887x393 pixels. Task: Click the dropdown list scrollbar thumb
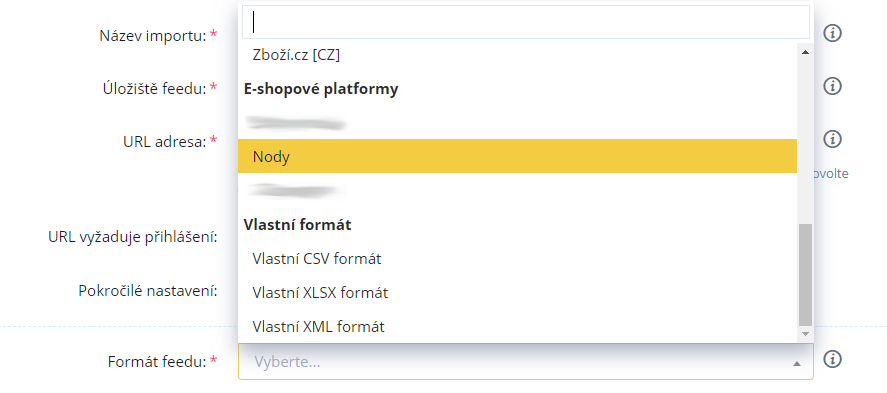pos(805,274)
